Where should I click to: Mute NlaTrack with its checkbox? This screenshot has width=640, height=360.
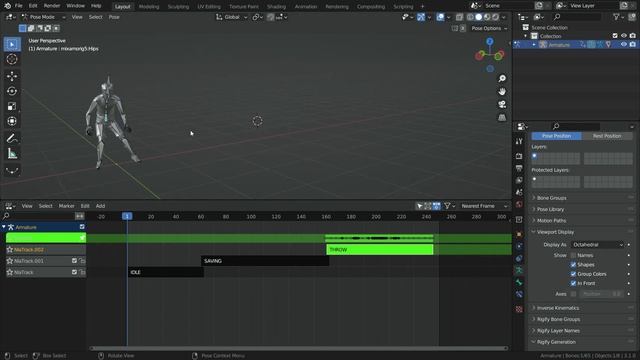tap(74, 272)
